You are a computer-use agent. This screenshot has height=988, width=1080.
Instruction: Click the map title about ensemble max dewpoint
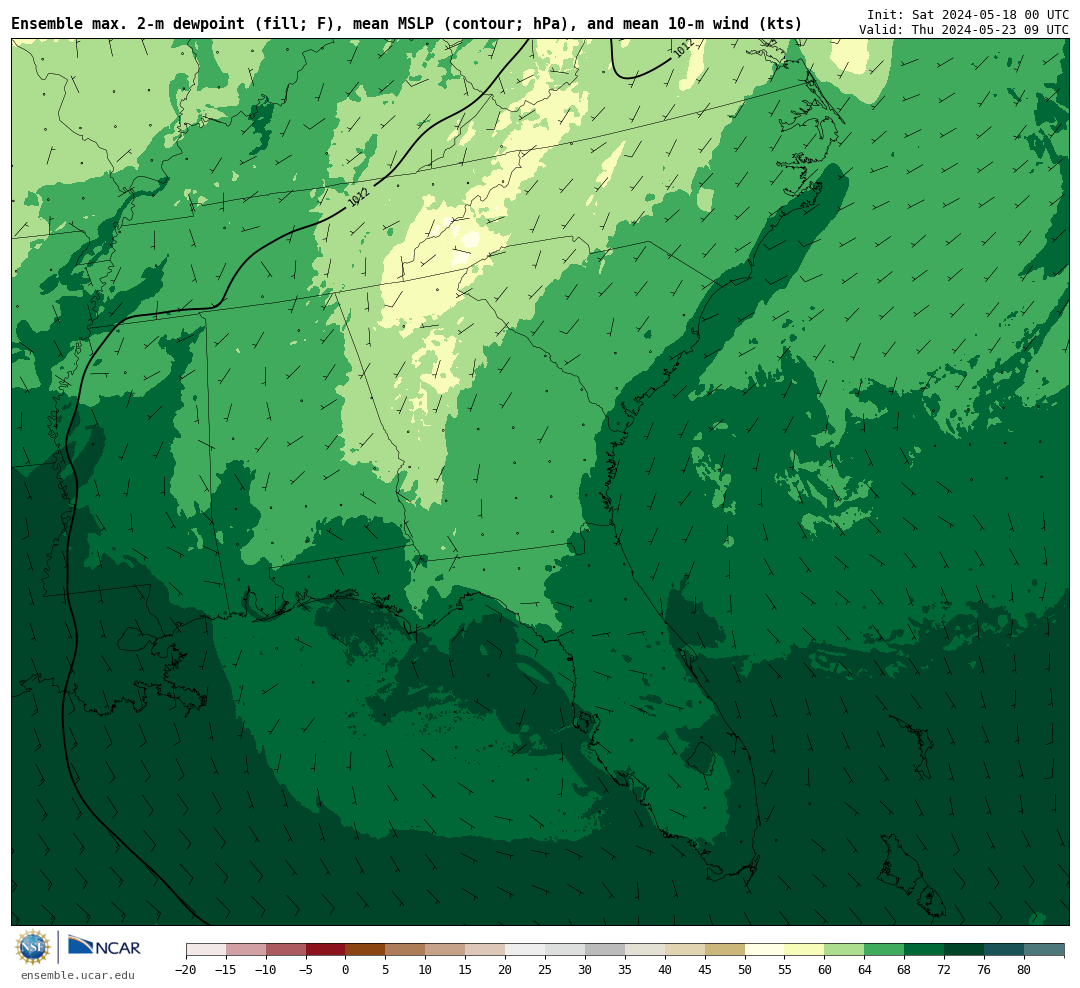[x=407, y=24]
